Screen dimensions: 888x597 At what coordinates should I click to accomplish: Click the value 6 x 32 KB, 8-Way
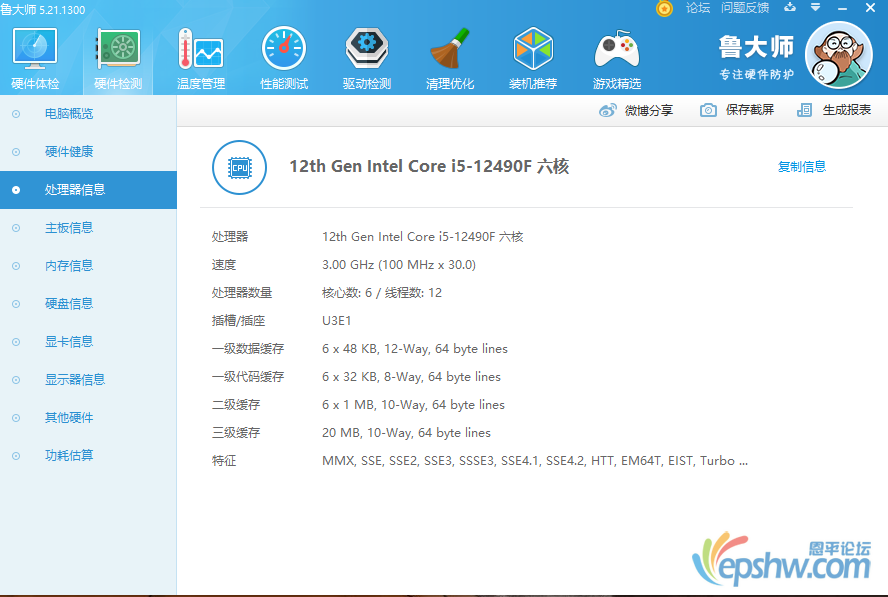click(x=411, y=377)
